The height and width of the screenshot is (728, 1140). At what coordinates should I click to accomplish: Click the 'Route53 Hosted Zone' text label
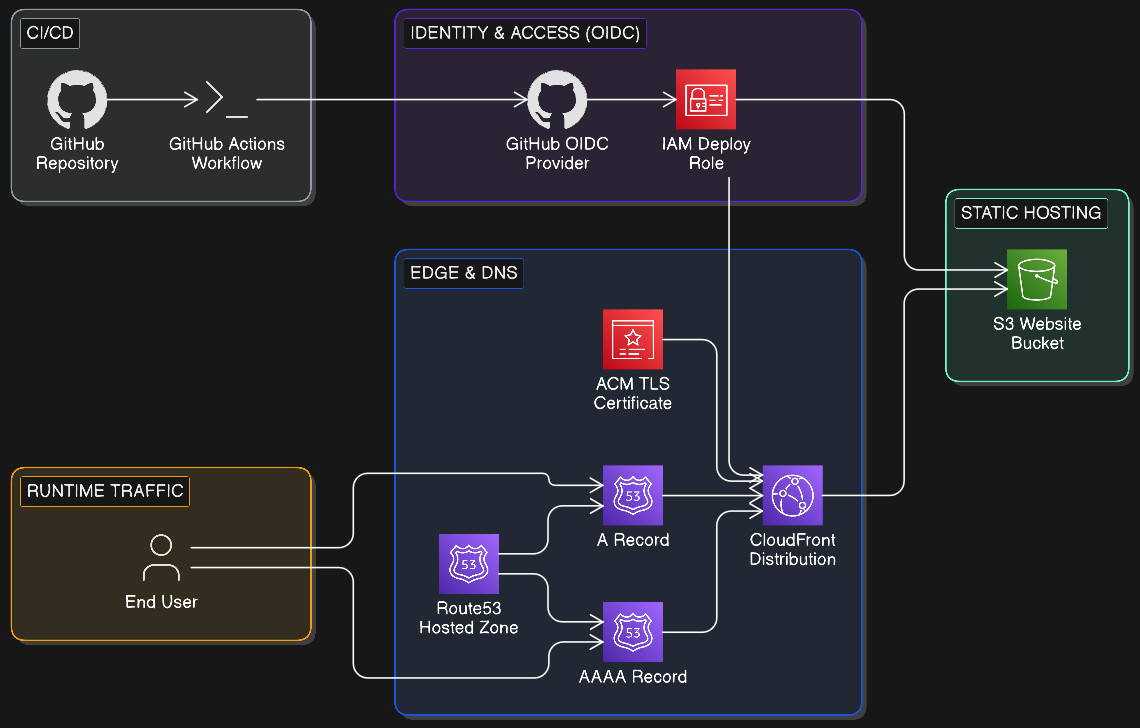pyautogui.click(x=469, y=617)
